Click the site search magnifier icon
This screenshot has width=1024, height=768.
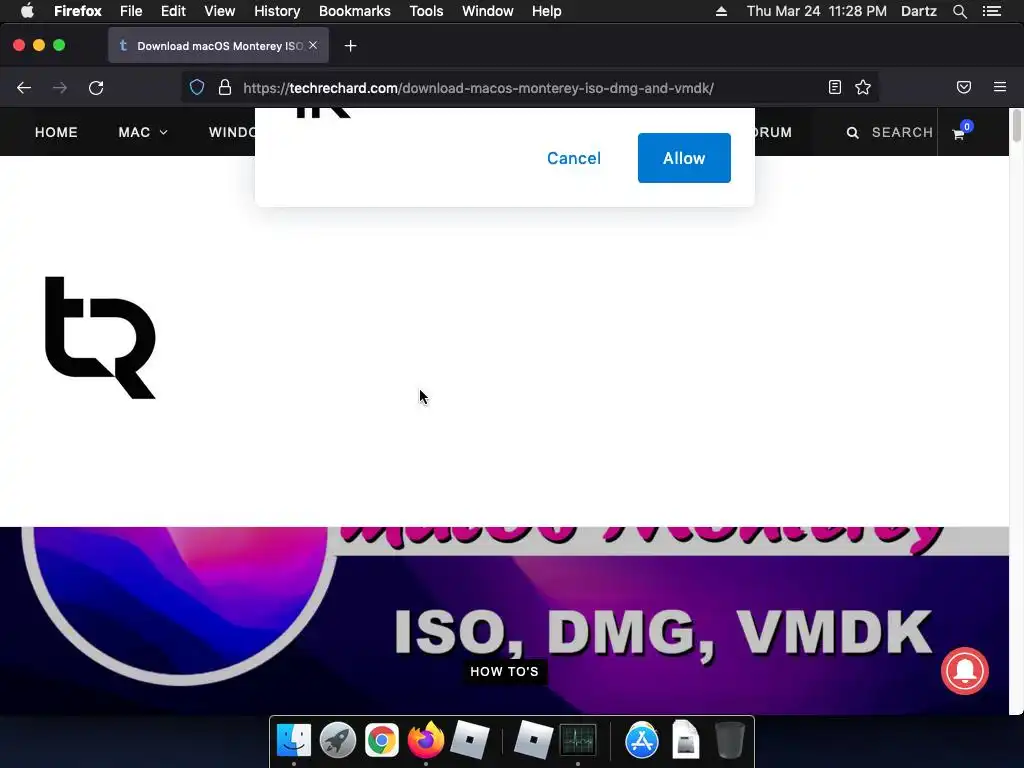pyautogui.click(x=852, y=133)
